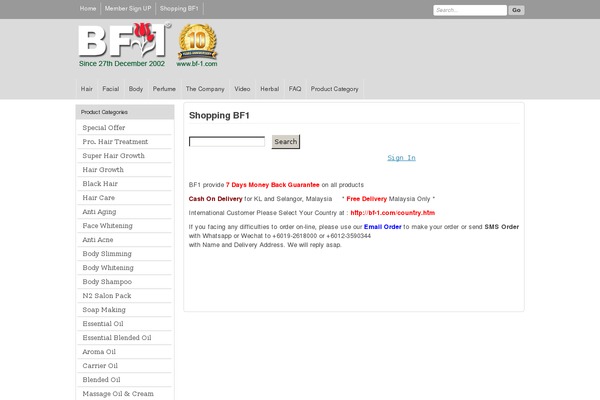Select Body Slimming category
Screen dimensions: 600x400
[125, 254]
